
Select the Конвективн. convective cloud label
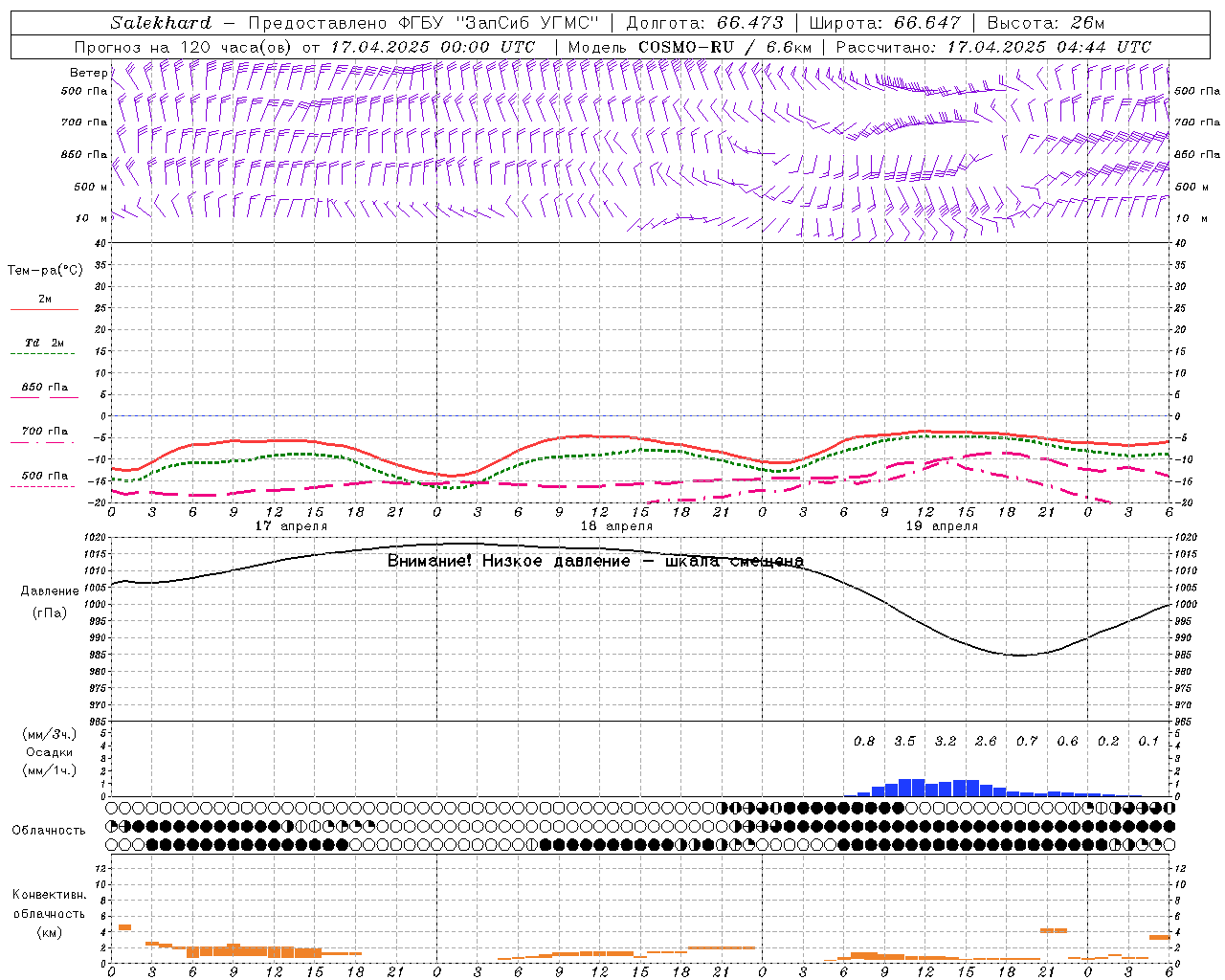pyautogui.click(x=49, y=895)
